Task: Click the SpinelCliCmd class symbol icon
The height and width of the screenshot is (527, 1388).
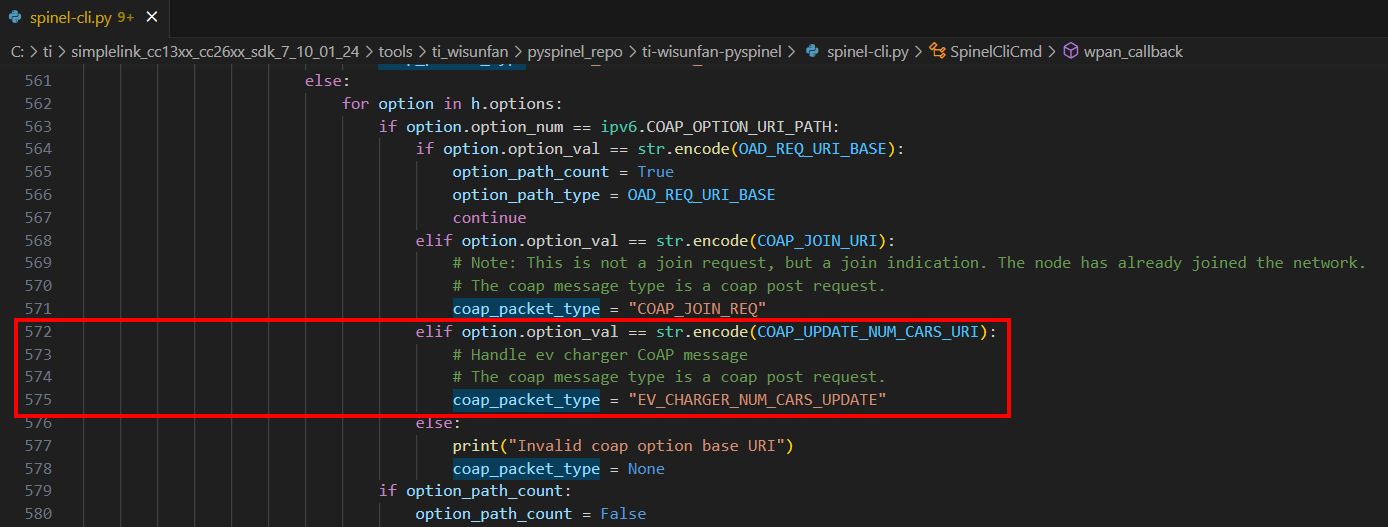Action: pyautogui.click(x=937, y=51)
